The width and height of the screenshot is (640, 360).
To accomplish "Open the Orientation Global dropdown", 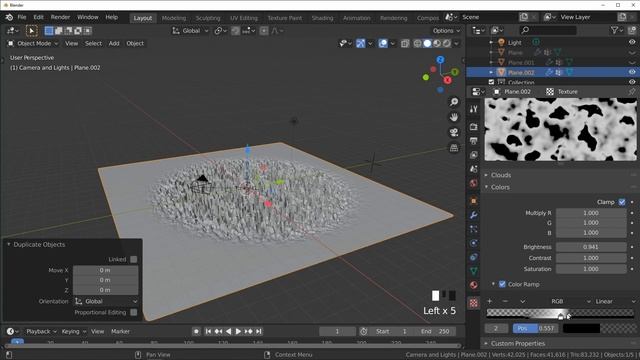I will point(106,301).
